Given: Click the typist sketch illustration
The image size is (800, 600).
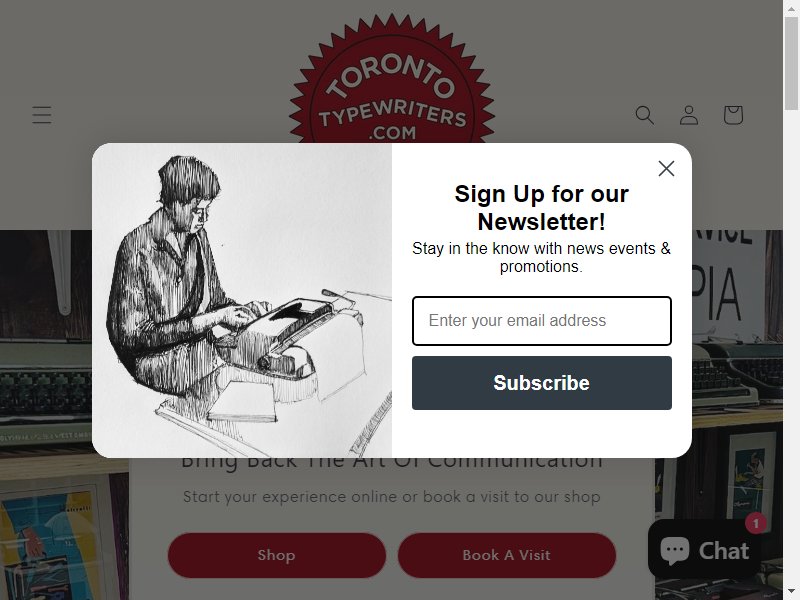Looking at the screenshot, I should (242, 300).
